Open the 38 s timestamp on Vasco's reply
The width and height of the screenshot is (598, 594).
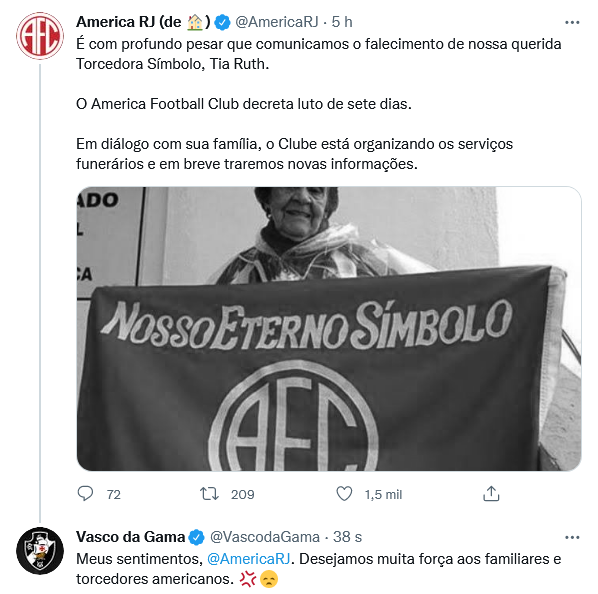click(347, 537)
